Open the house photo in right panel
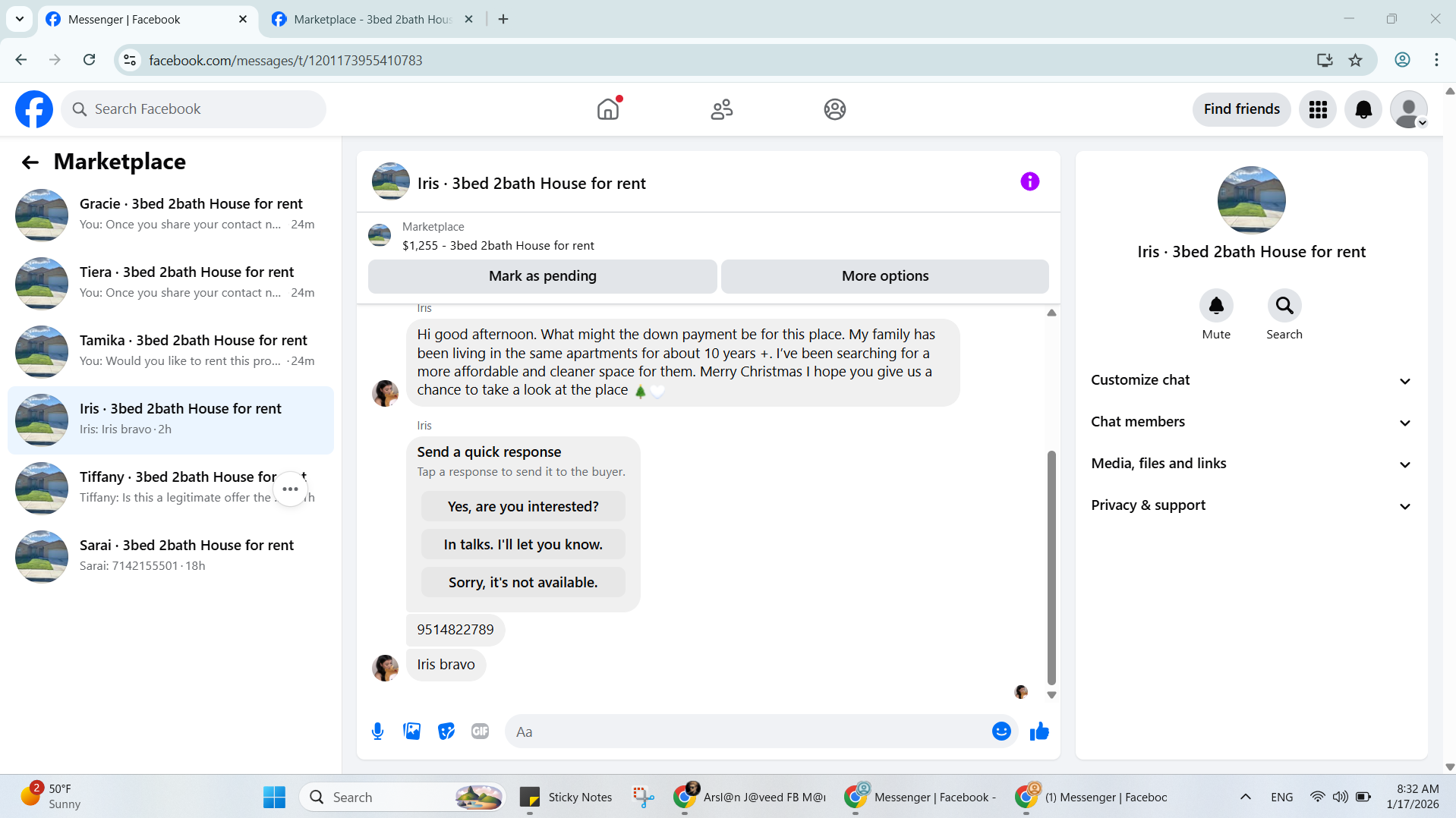1456x818 pixels. pos(1251,200)
